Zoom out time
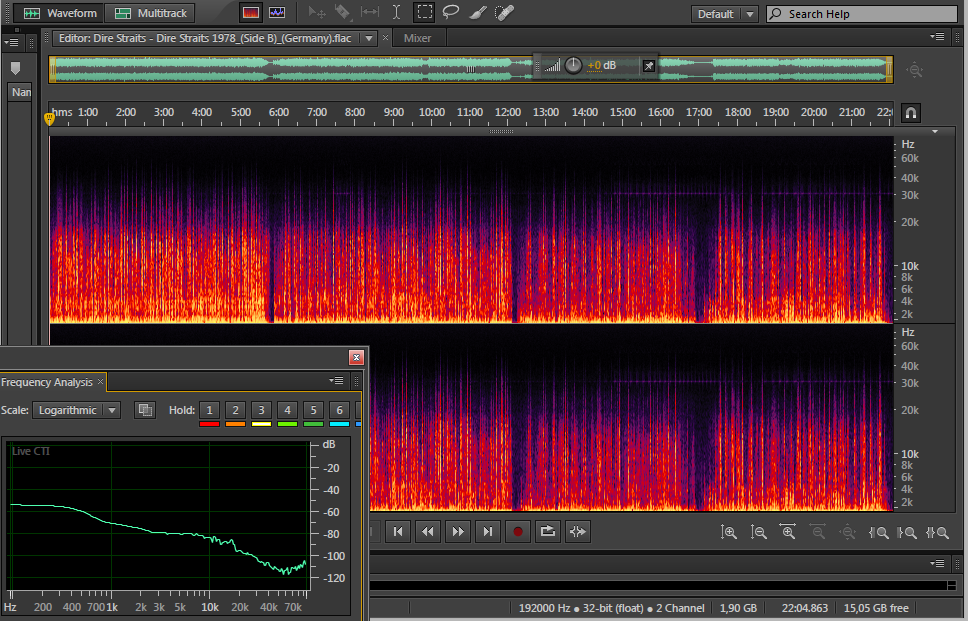 click(x=818, y=531)
